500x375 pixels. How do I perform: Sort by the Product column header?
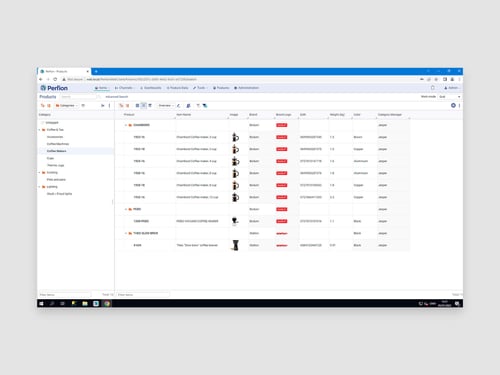[x=129, y=115]
